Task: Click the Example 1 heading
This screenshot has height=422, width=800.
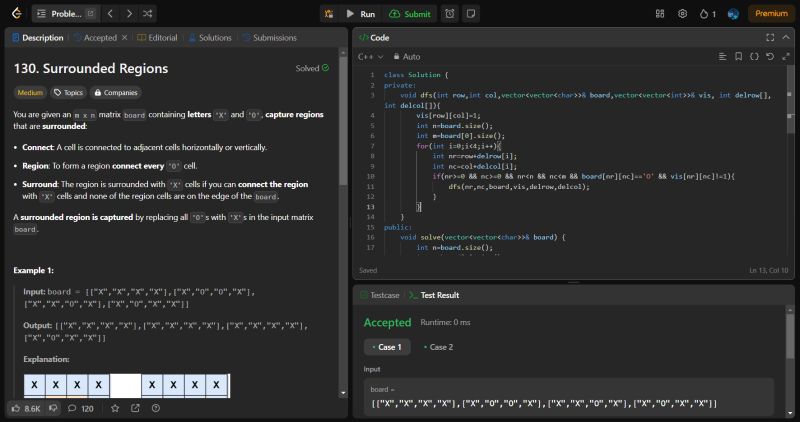Action: (x=34, y=270)
